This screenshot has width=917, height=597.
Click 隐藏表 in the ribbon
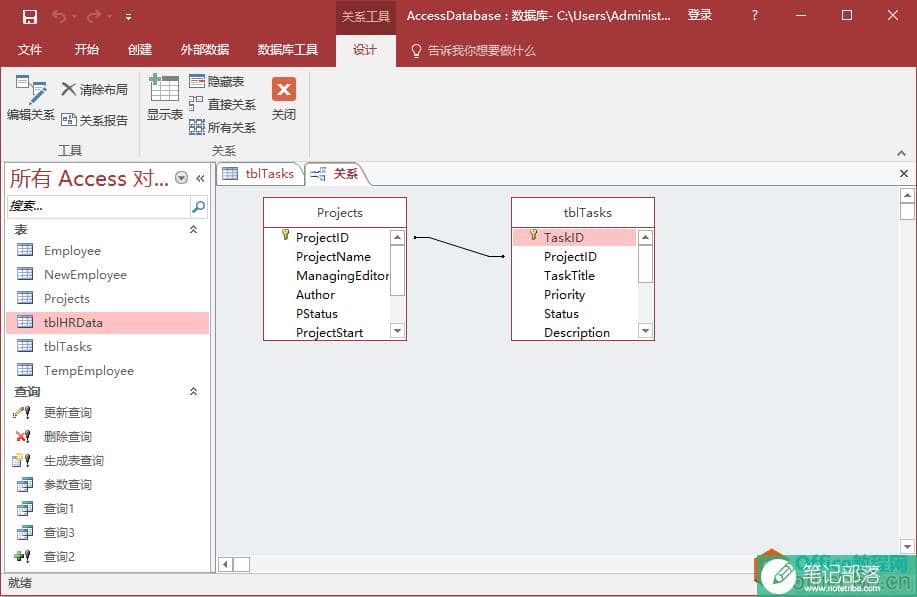(217, 81)
